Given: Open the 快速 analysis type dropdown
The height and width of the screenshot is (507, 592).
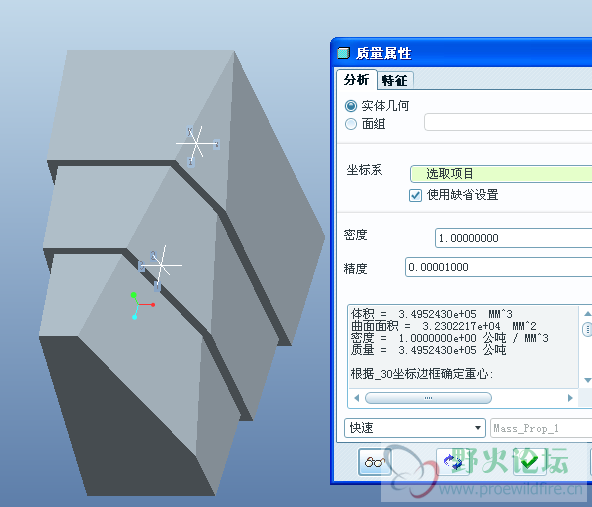Looking at the screenshot, I should [x=415, y=428].
